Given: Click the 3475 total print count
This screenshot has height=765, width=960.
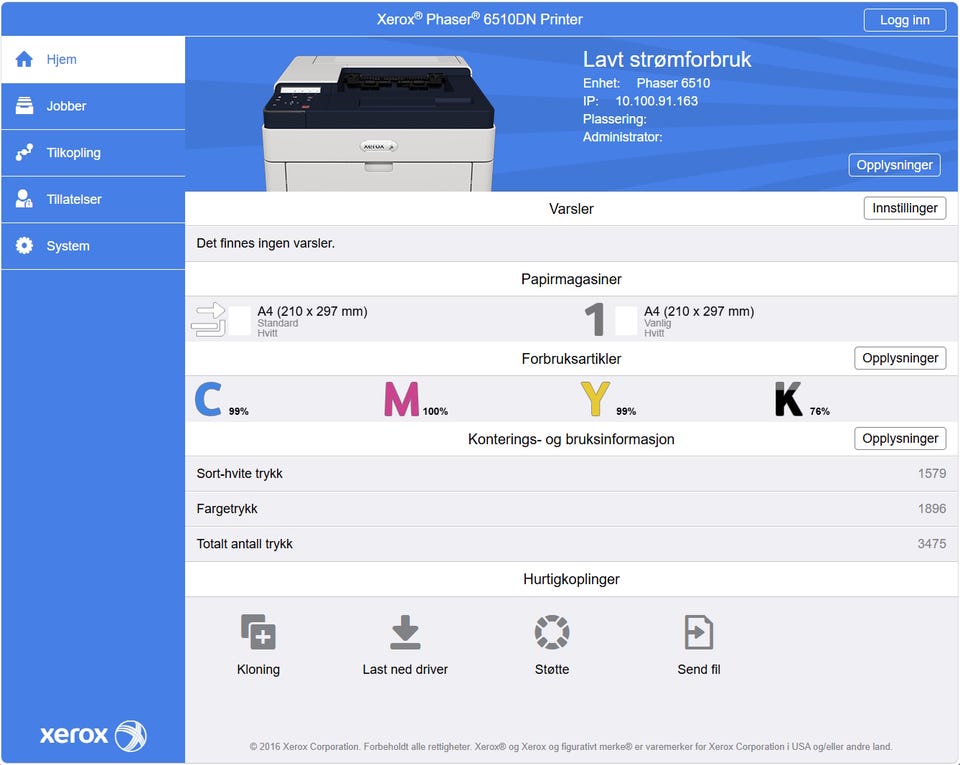Looking at the screenshot, I should [932, 543].
